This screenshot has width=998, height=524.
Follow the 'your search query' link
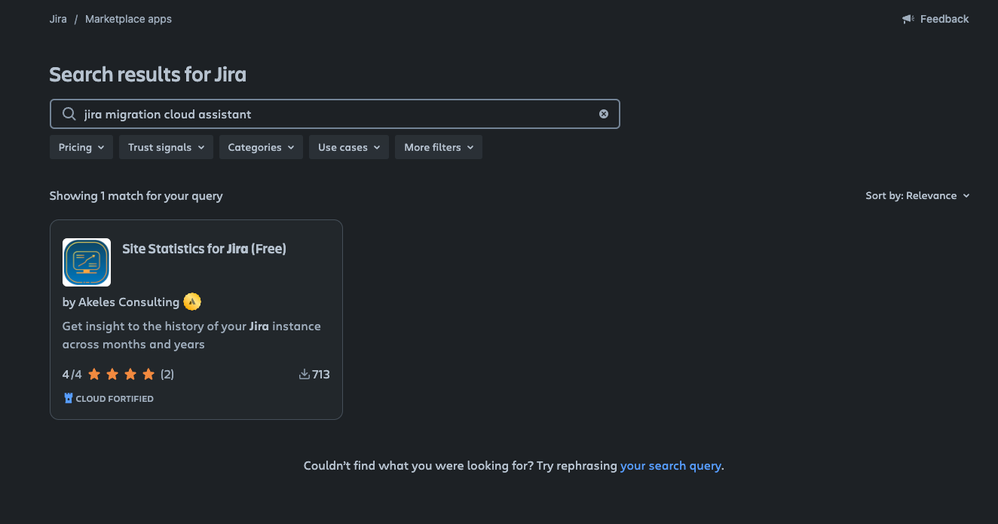point(670,466)
